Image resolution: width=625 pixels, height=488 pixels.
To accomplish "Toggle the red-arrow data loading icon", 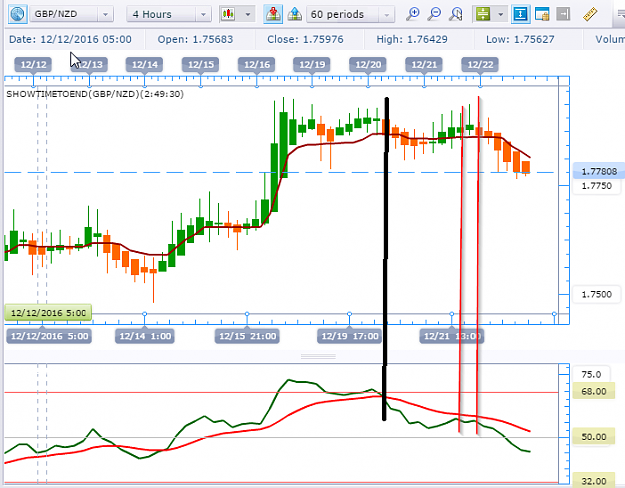I will pos(273,14).
